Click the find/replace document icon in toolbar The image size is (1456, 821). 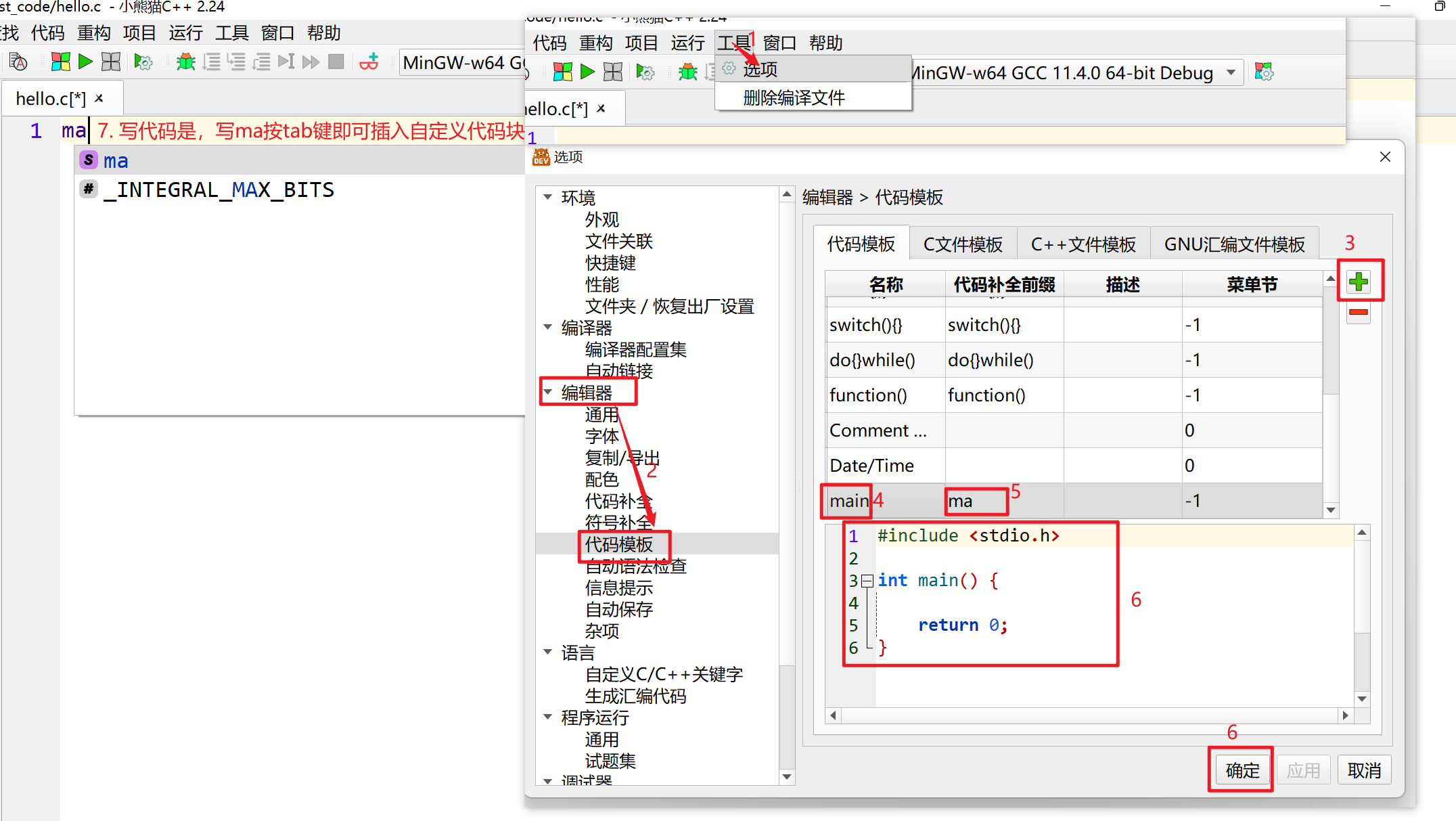[19, 62]
